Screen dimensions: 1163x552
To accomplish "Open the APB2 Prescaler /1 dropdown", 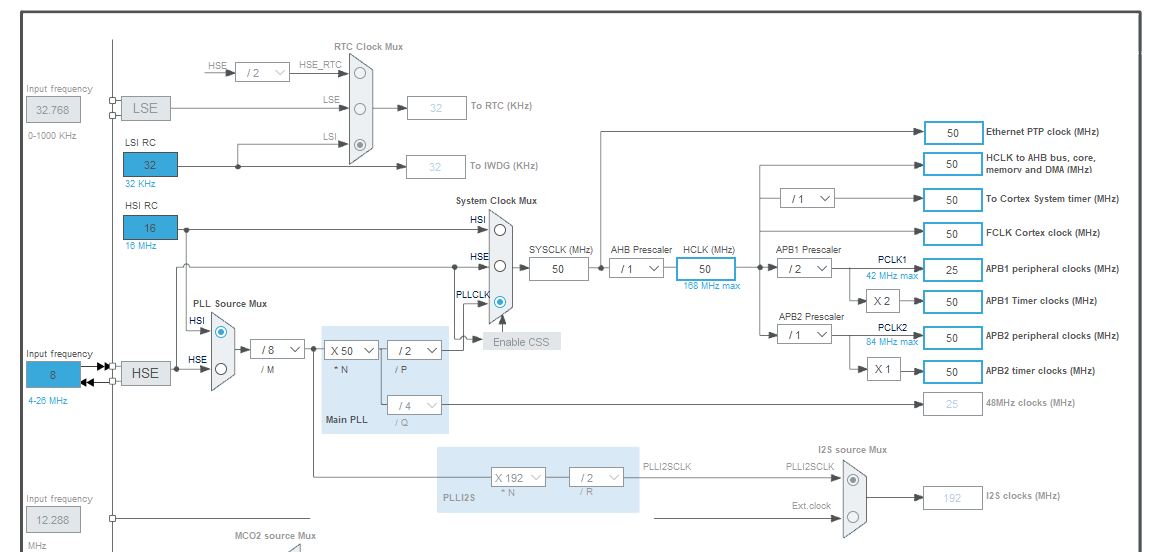I will [x=804, y=335].
